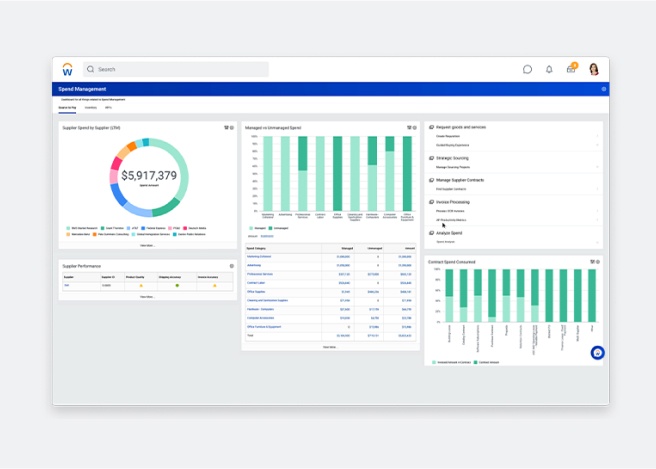Click gear icon on Supplier Spend card
656x469 pixels.
point(232,128)
